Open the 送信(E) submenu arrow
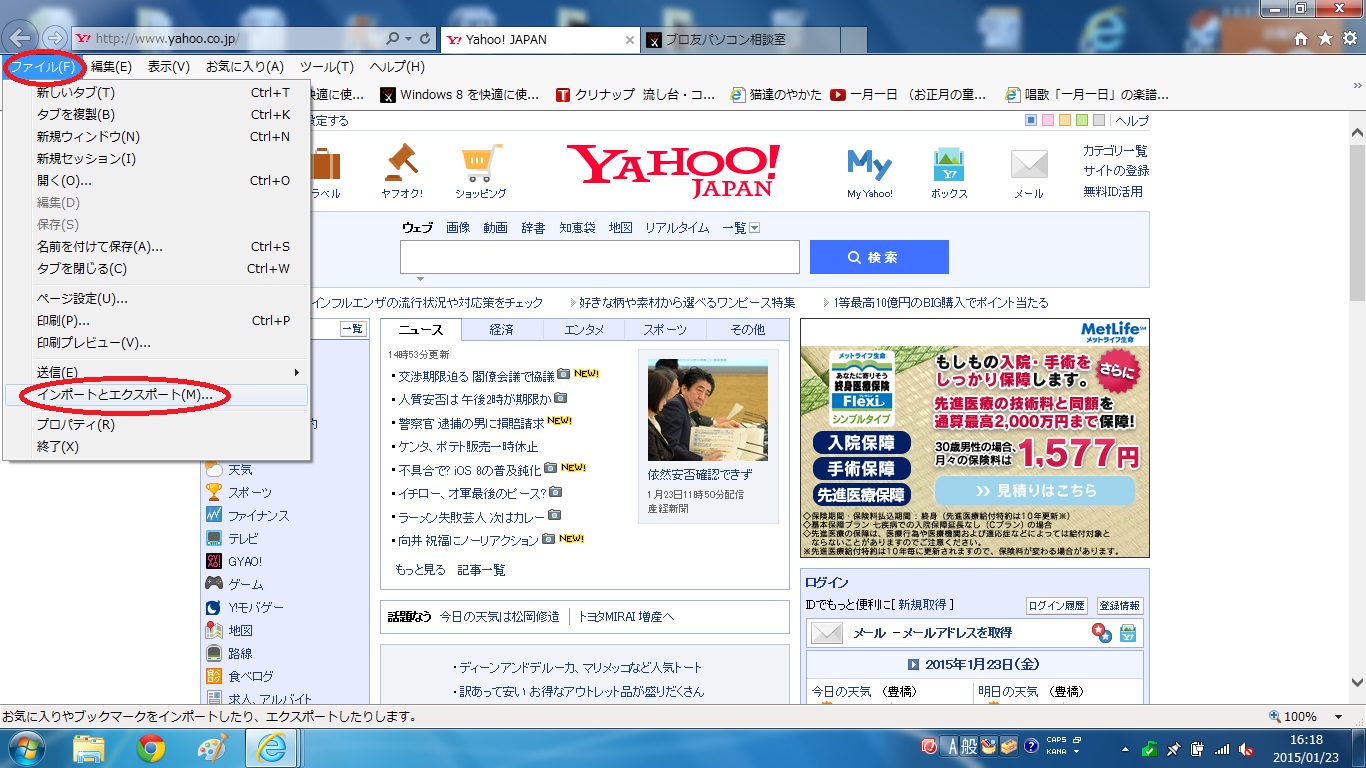Screen dimensions: 1366x768 click(297, 372)
